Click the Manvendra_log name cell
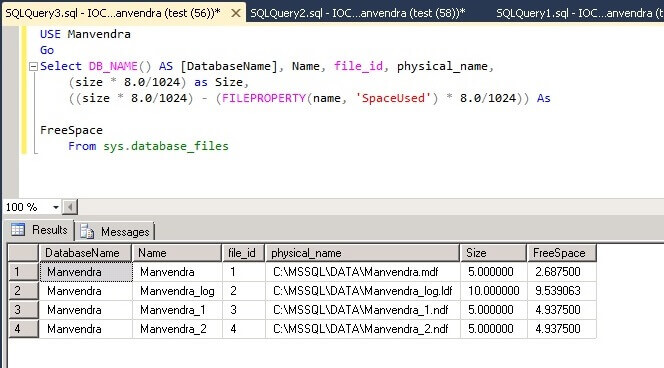This screenshot has height=368, width=664. (177, 291)
